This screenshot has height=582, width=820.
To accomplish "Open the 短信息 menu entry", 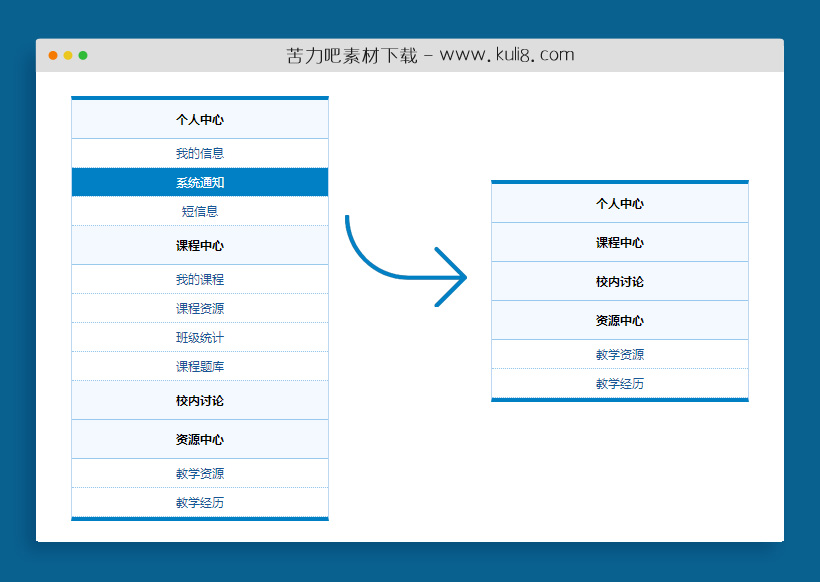I will tap(200, 211).
